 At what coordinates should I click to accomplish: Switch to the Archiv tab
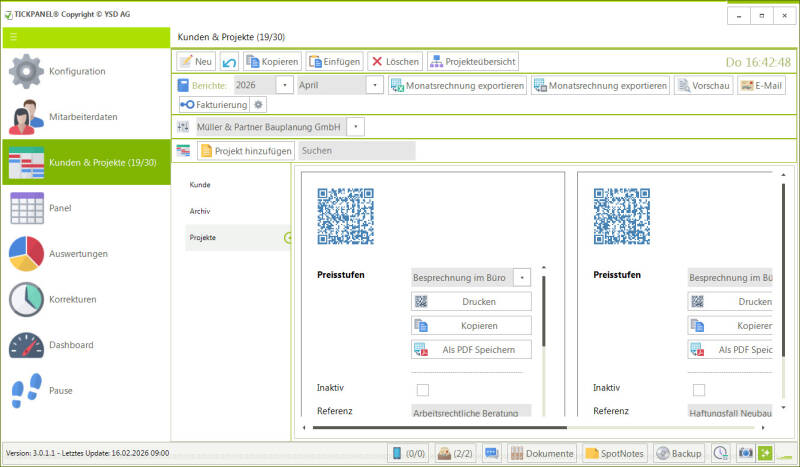200,211
